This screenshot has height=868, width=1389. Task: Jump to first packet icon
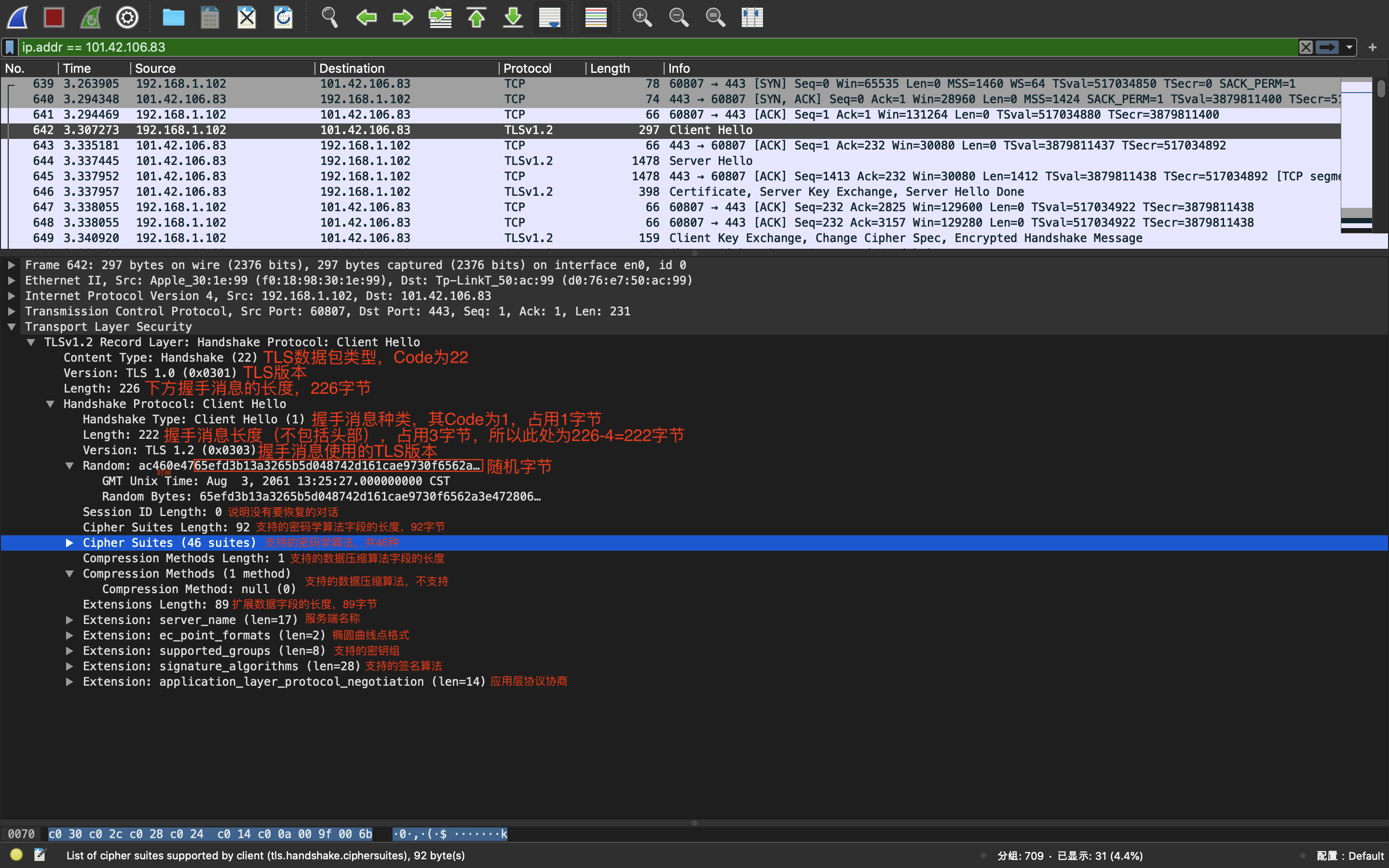(x=477, y=17)
